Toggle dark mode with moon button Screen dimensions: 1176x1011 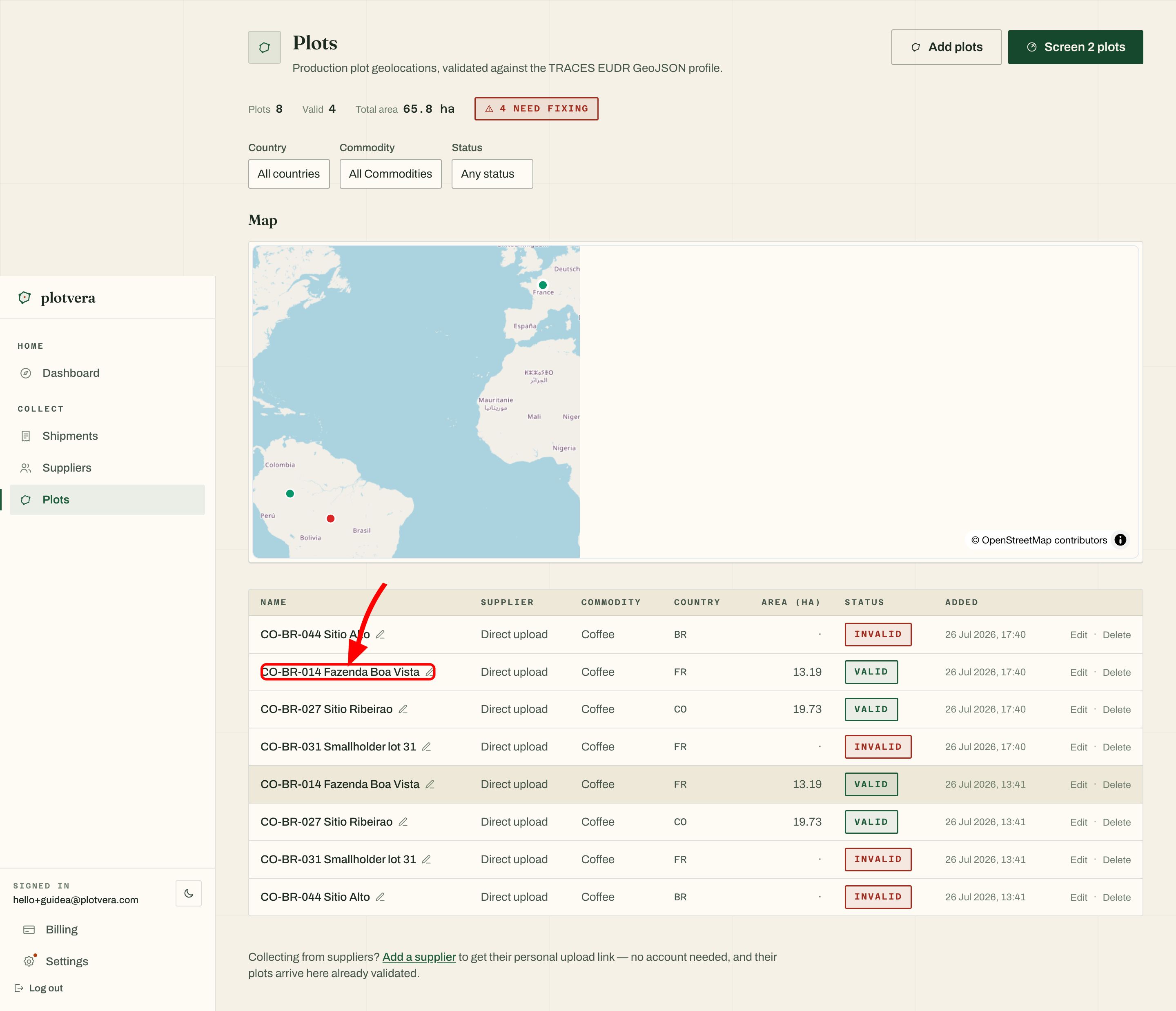pos(188,893)
